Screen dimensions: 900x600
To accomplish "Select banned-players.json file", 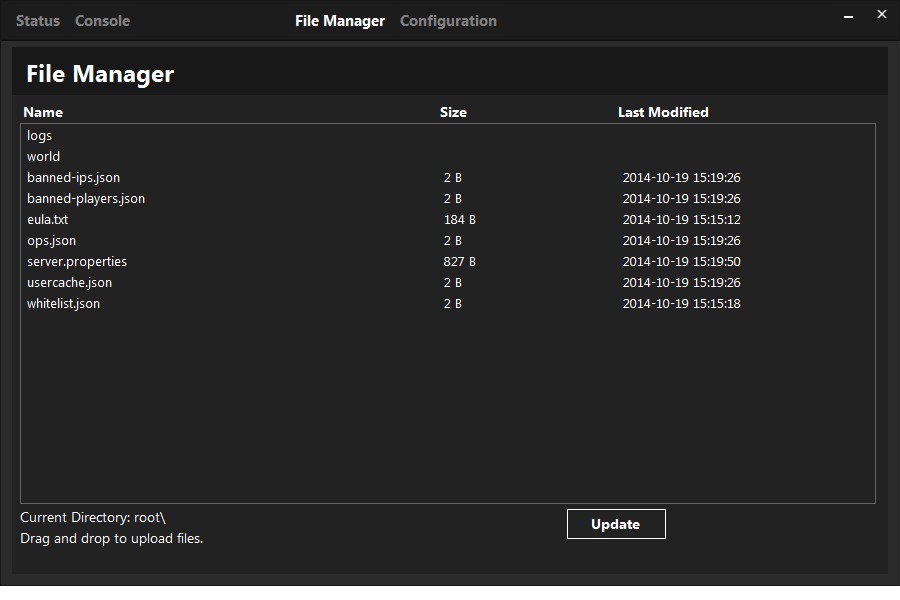I will click(85, 198).
